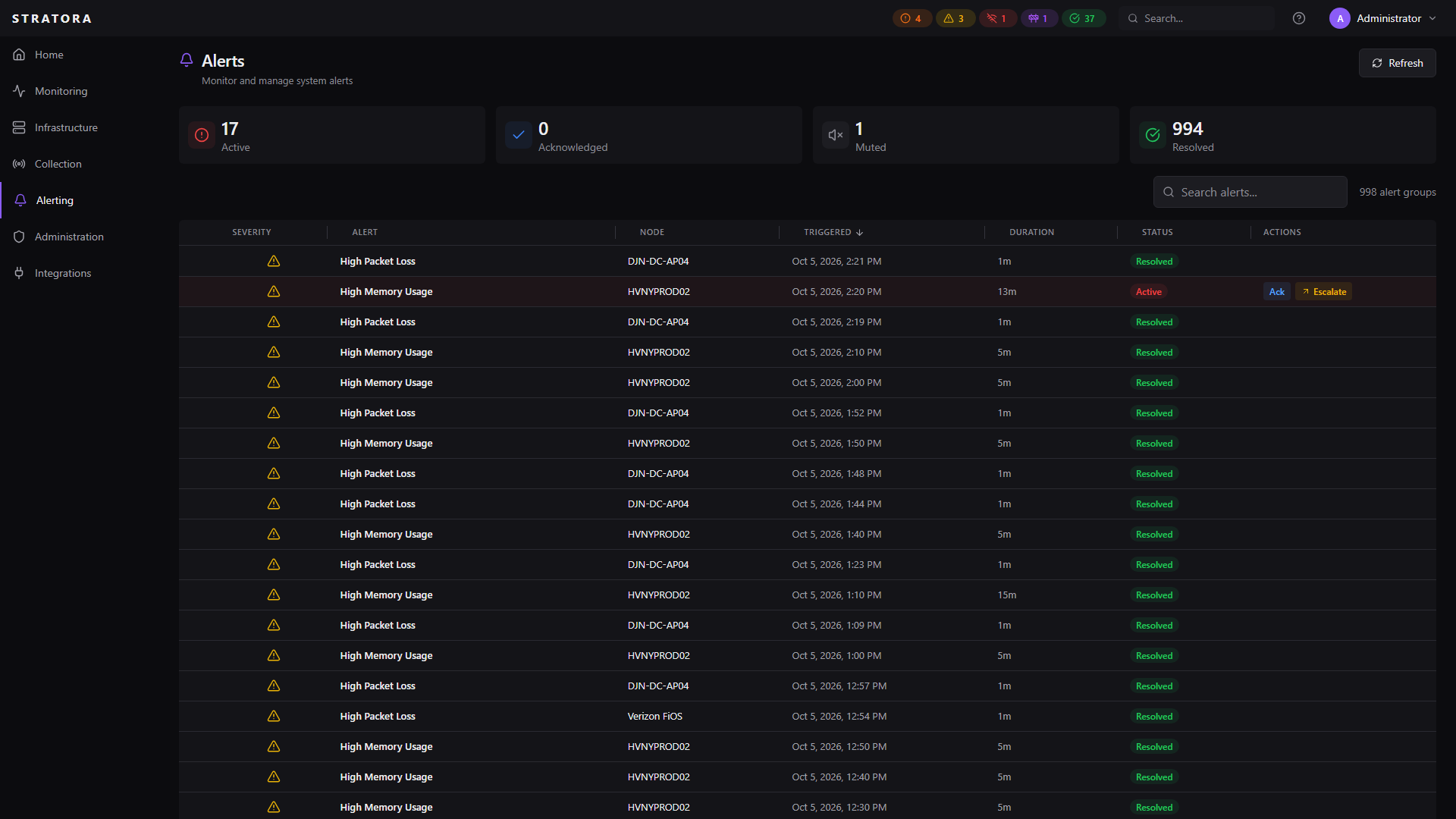Click the green healthy badge showing 37
The width and height of the screenshot is (1456, 819).
[x=1084, y=18]
